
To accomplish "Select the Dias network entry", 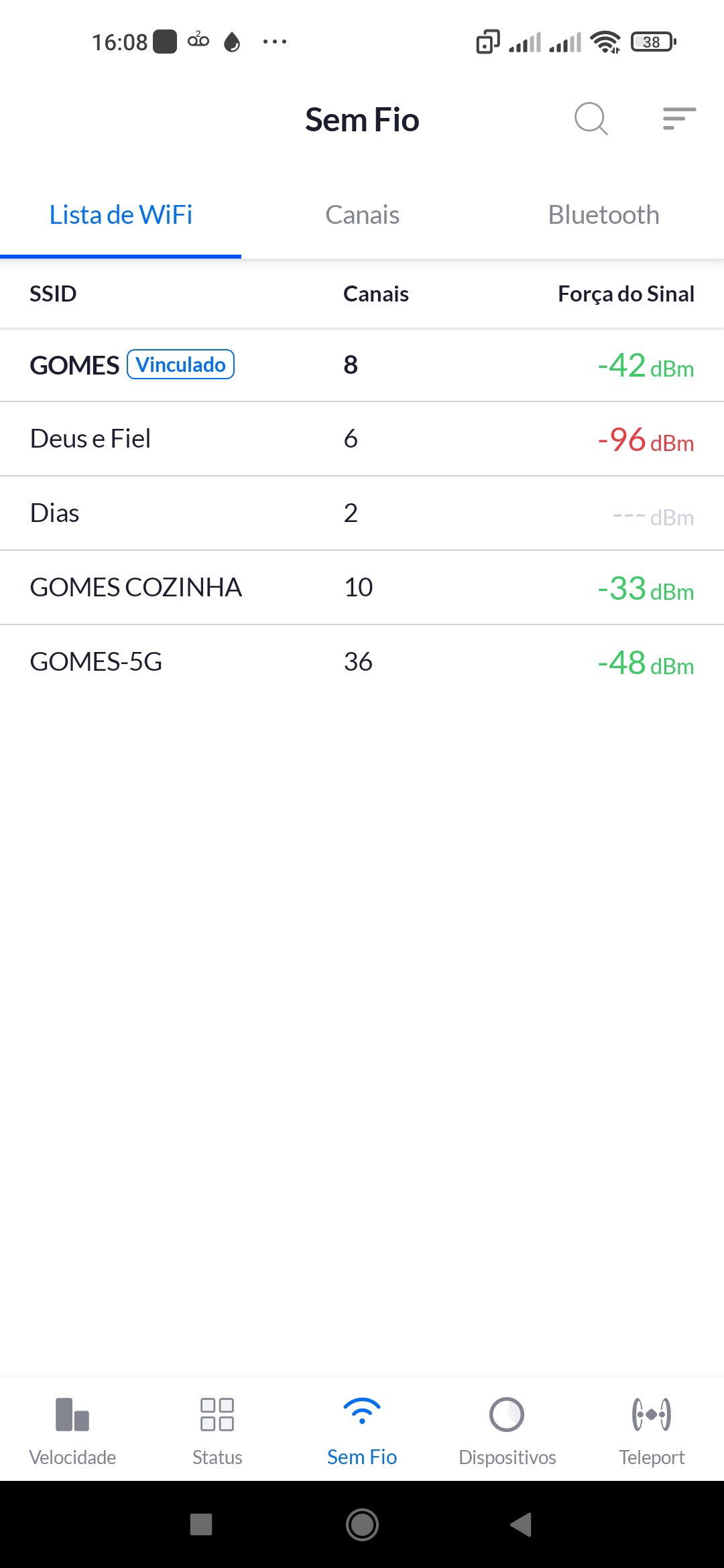I will click(362, 513).
